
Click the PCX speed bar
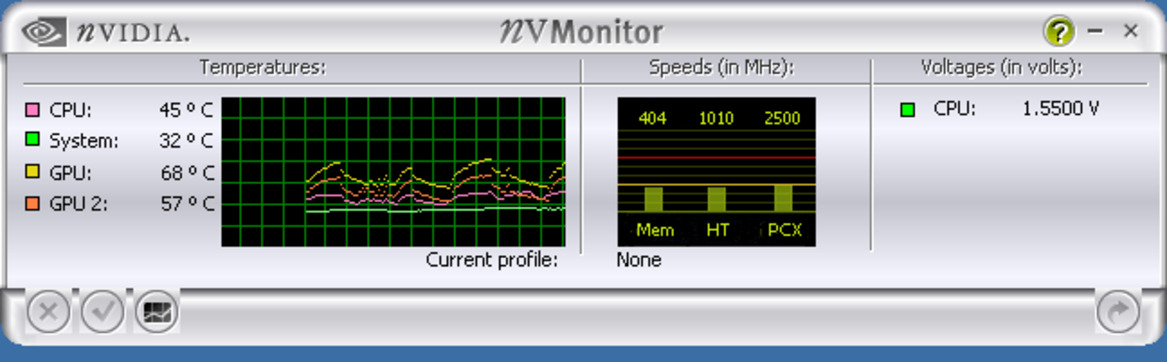(x=783, y=198)
